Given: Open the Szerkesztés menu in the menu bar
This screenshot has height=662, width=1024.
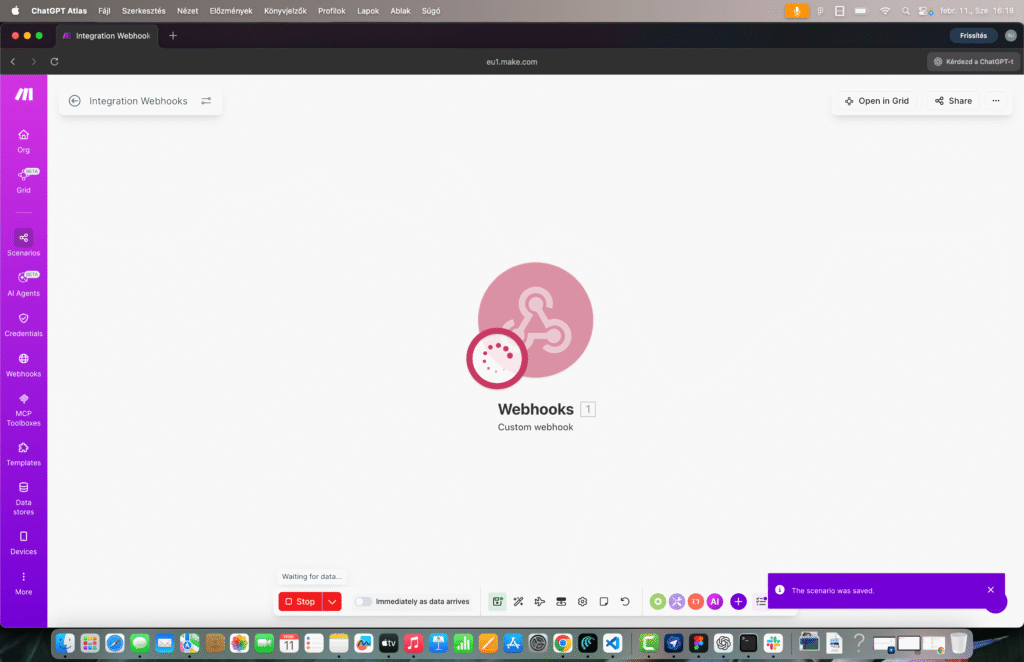Looking at the screenshot, I should pos(143,11).
